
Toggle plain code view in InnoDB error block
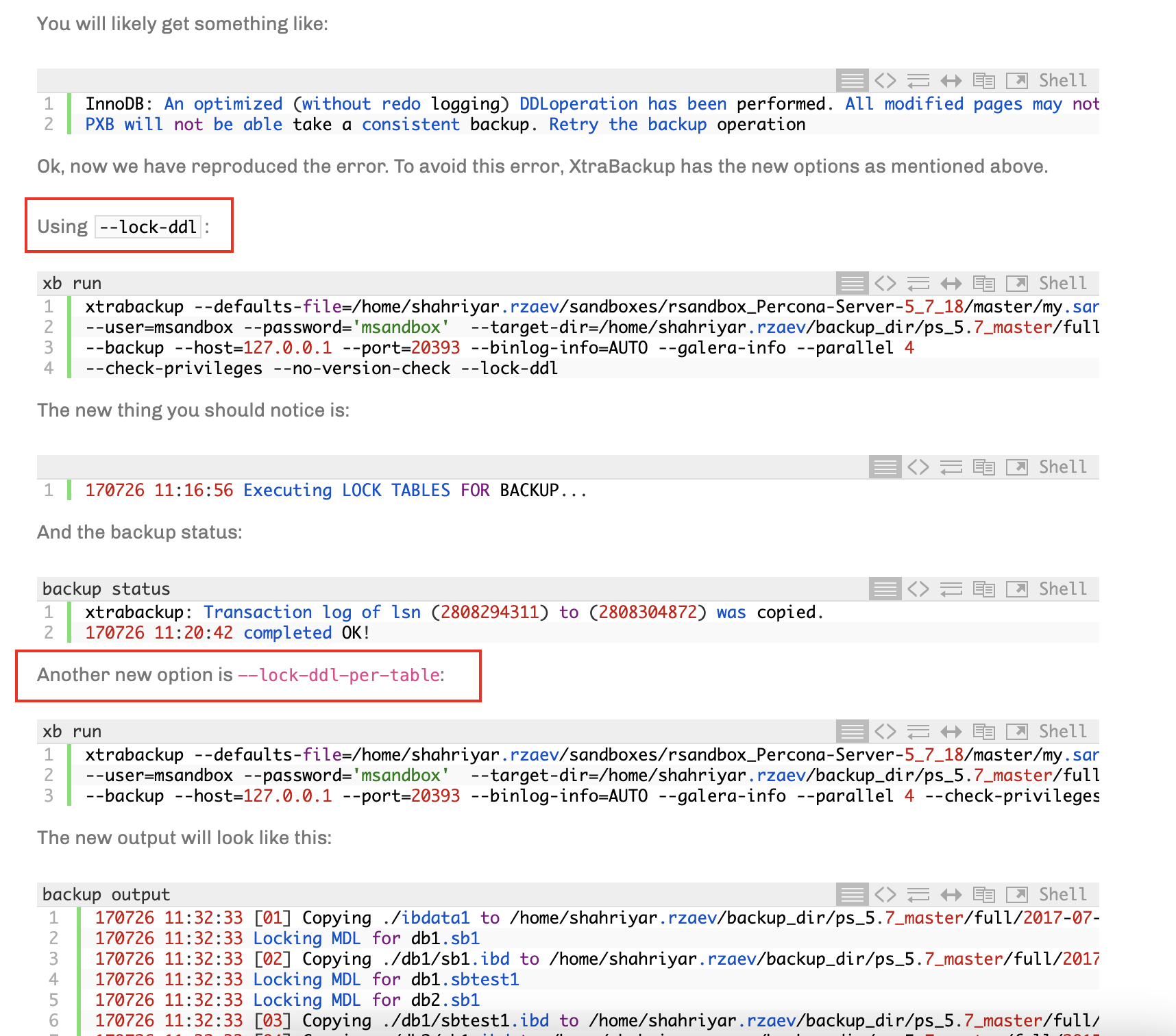tap(885, 81)
